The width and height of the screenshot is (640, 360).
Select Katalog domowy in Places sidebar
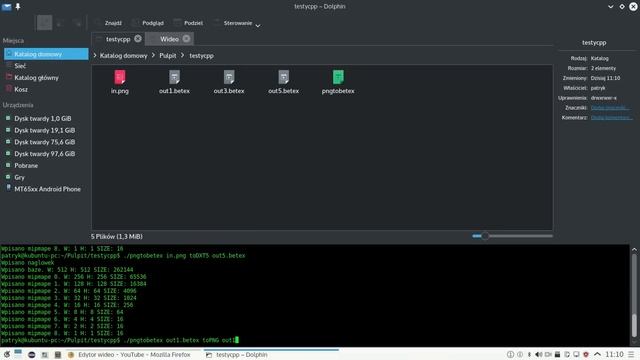(46, 54)
